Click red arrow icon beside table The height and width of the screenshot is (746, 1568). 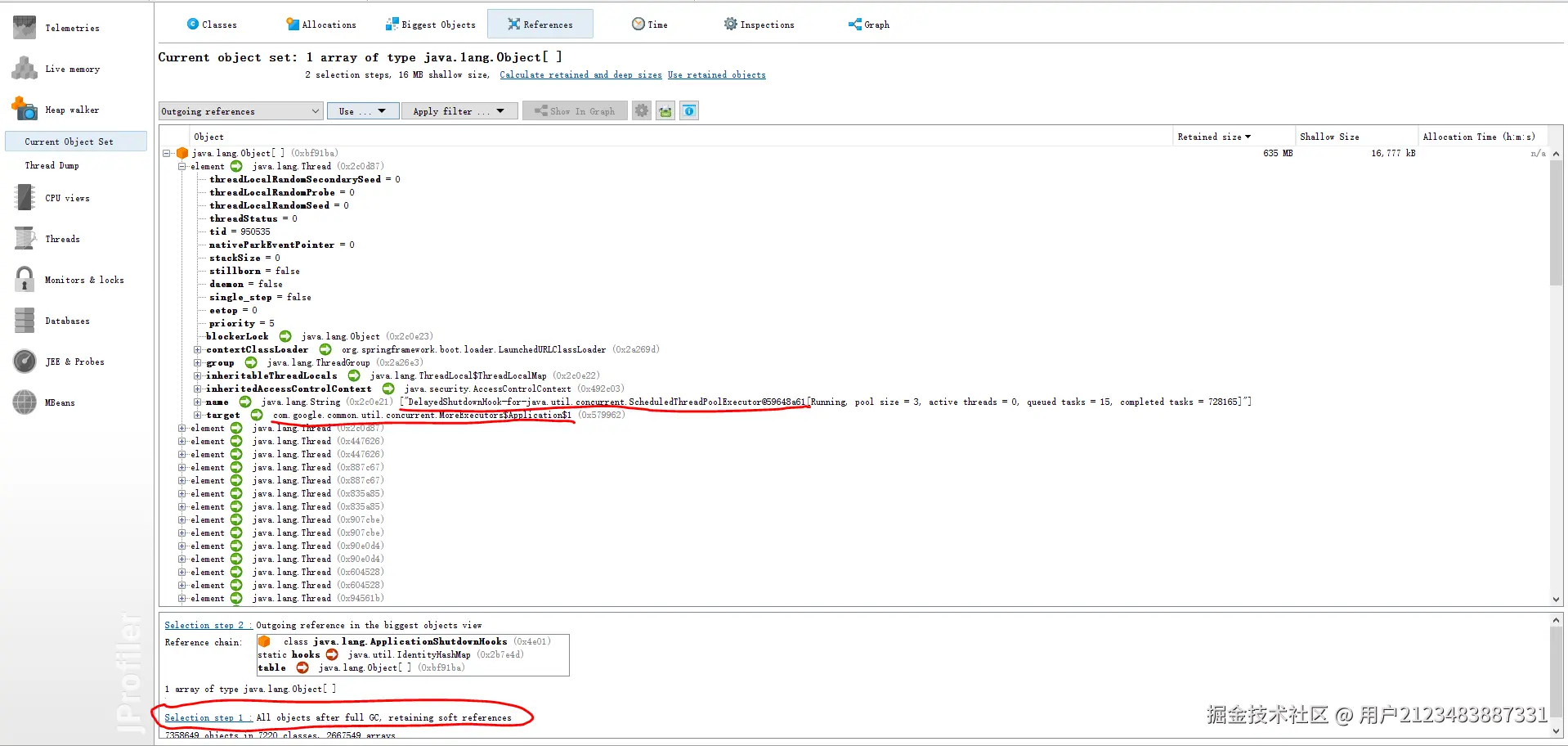click(302, 667)
